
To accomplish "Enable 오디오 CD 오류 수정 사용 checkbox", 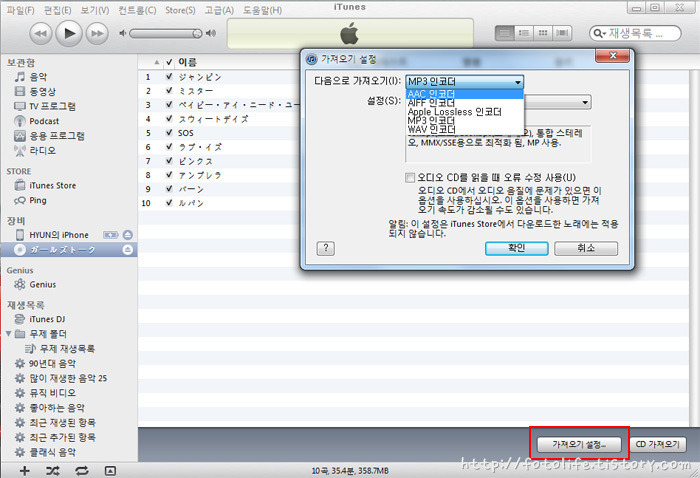I will coord(410,178).
